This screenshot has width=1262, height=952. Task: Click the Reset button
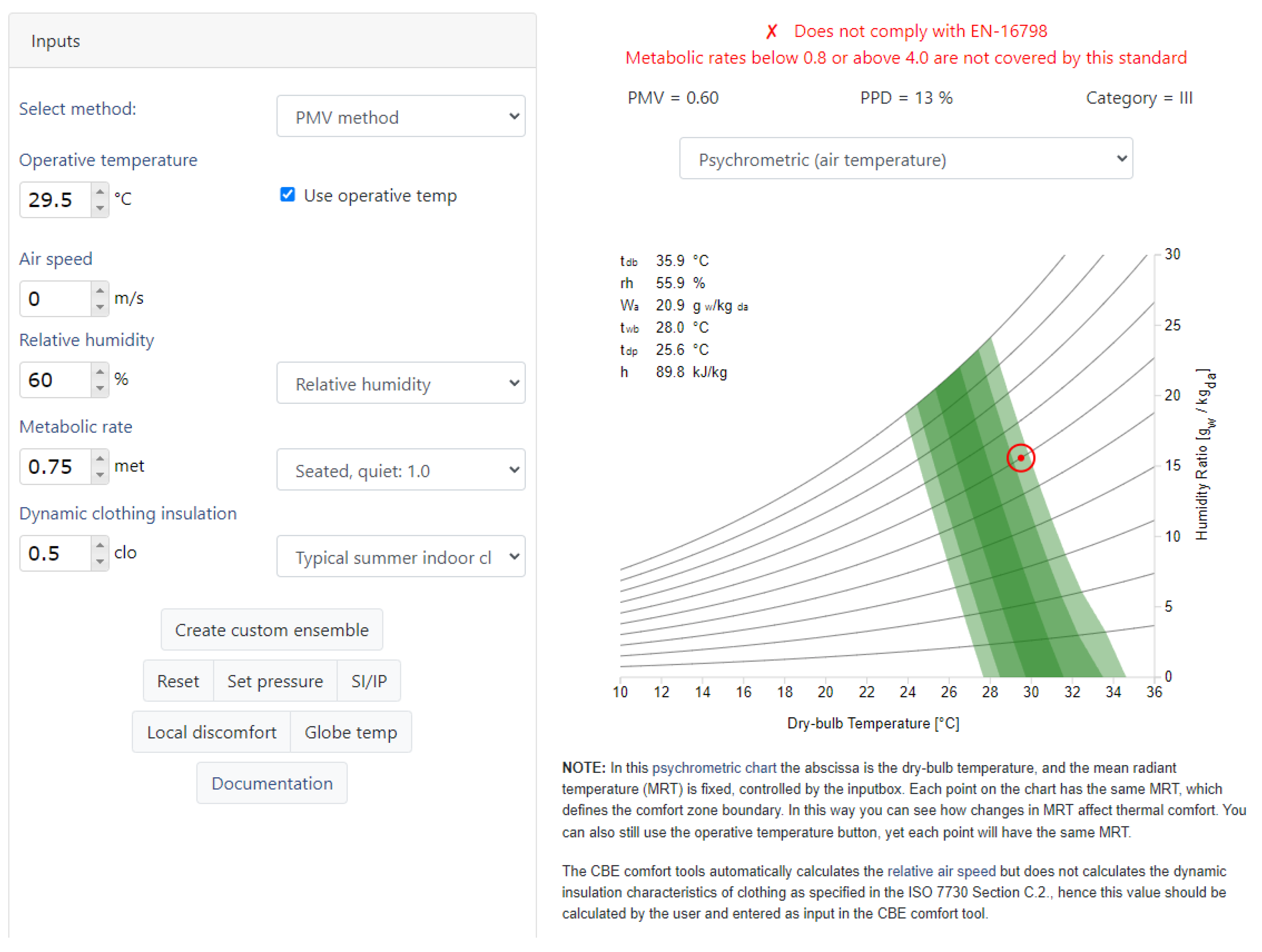click(x=177, y=681)
